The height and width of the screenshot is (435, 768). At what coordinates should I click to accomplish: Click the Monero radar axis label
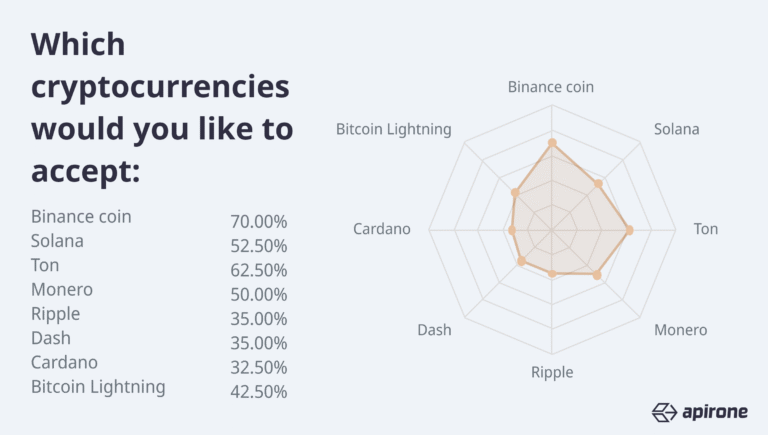click(x=681, y=330)
